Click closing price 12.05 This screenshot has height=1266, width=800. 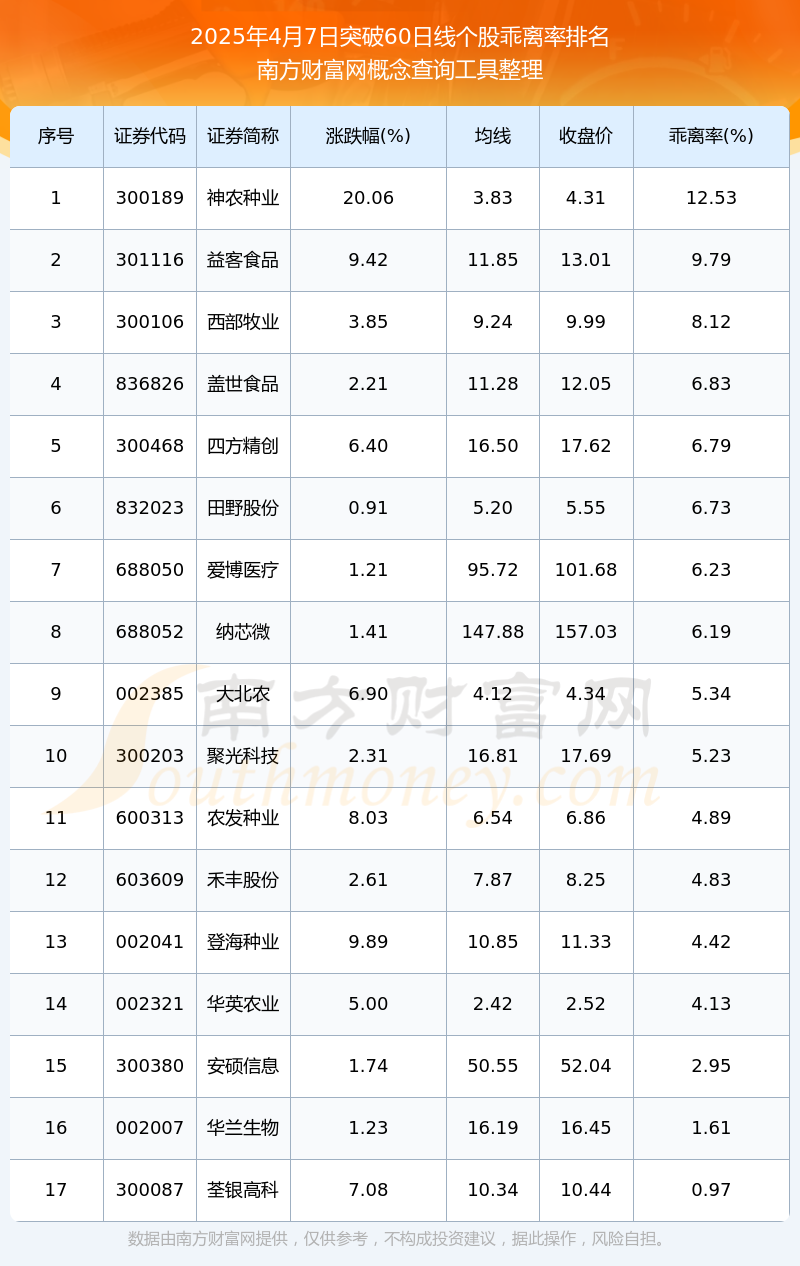(x=586, y=384)
